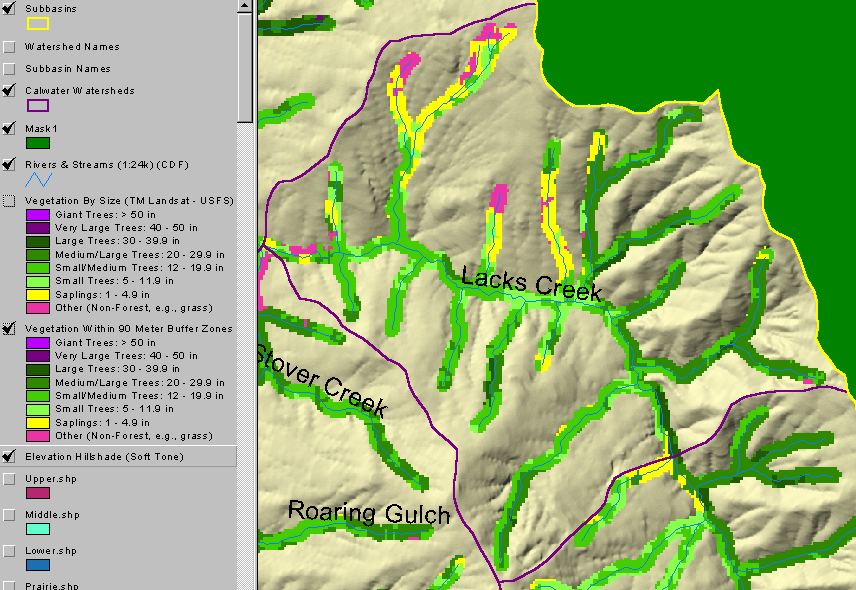Select the Lower.shp theme label
The width and height of the screenshot is (856, 590).
[x=51, y=551]
